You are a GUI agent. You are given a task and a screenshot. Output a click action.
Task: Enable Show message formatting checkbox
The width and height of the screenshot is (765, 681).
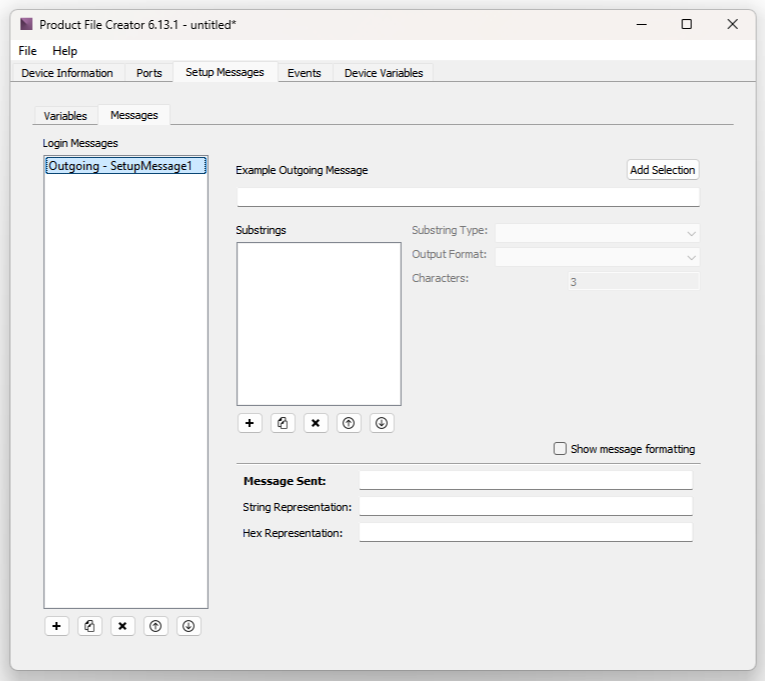click(x=560, y=449)
